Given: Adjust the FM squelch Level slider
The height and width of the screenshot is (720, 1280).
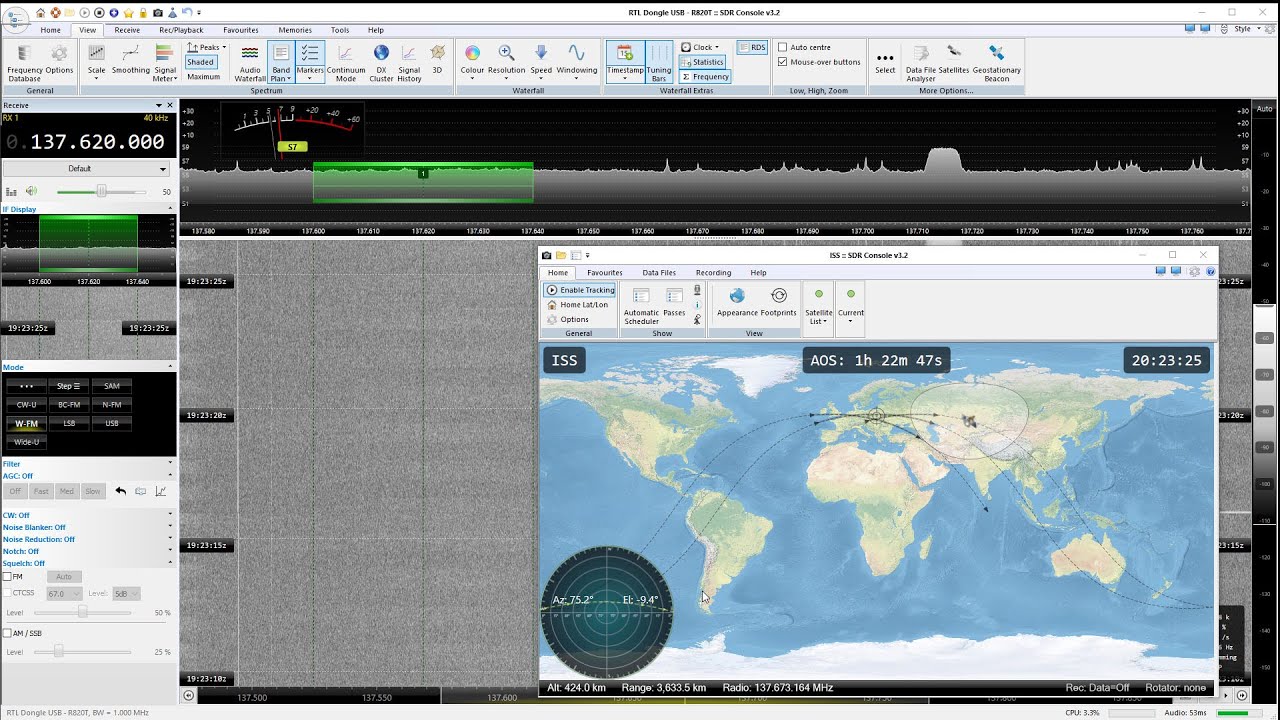Looking at the screenshot, I should pyautogui.click(x=82, y=612).
